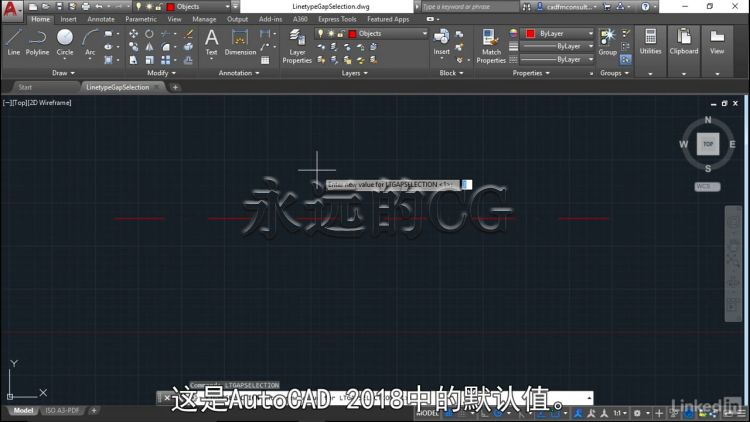750x422 pixels.
Task: Toggle group selection on/off in Groups panel
Action: (x=626, y=60)
